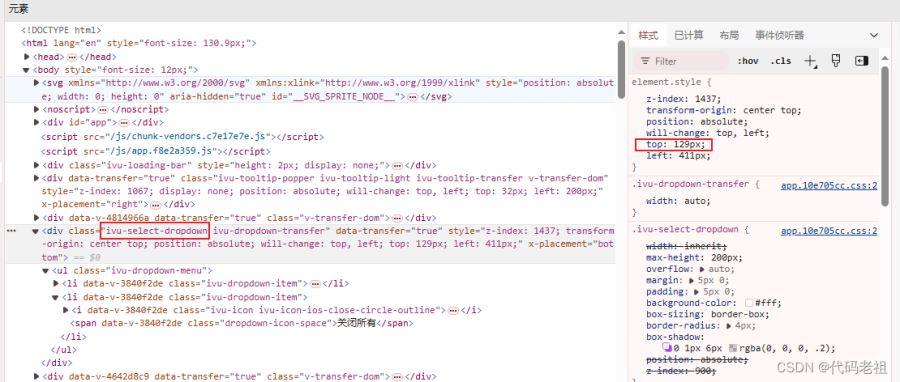Expand the noscript node triangle
The image size is (900, 382).
37,110
